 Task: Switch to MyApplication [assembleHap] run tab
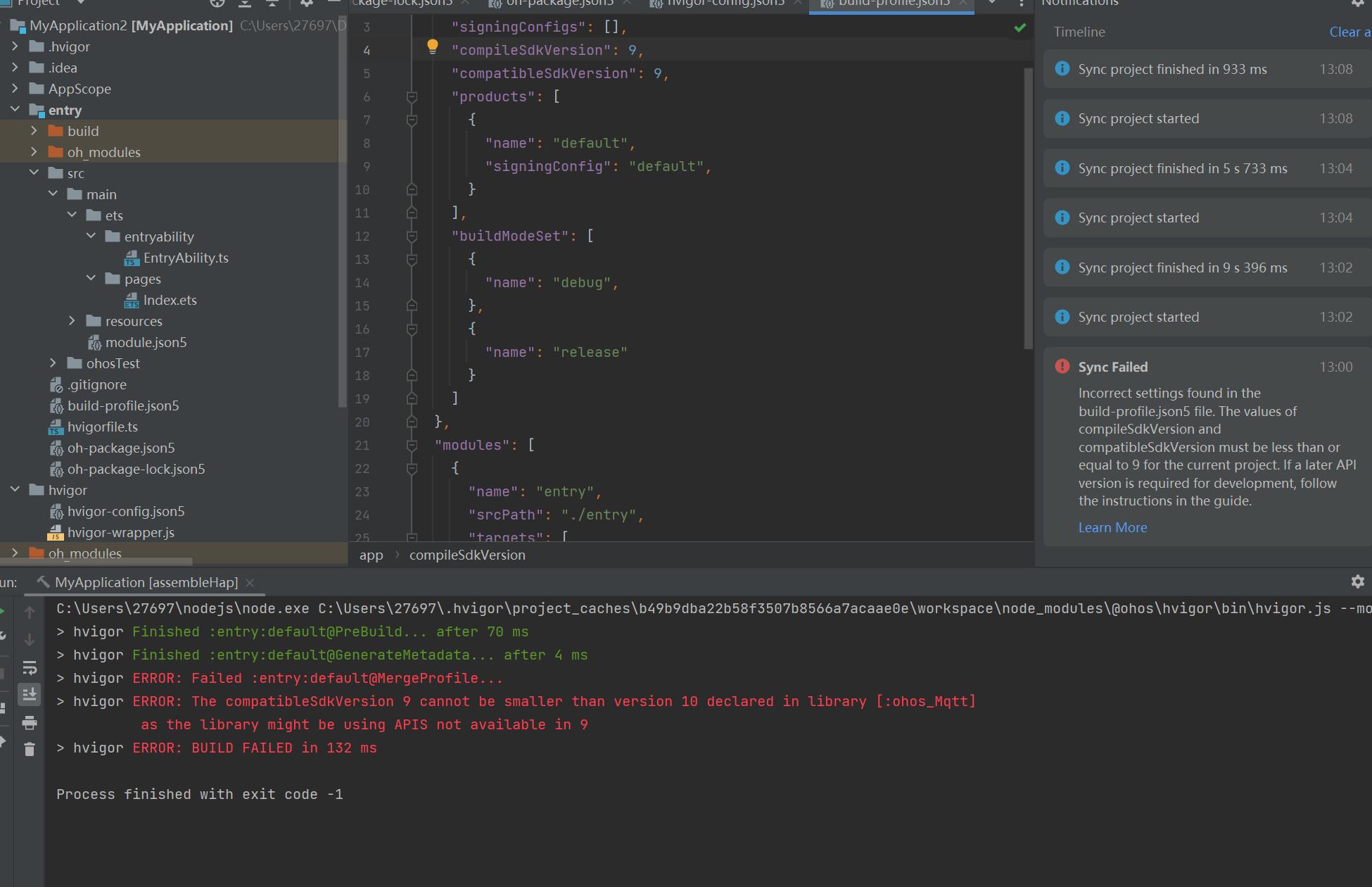click(x=146, y=582)
